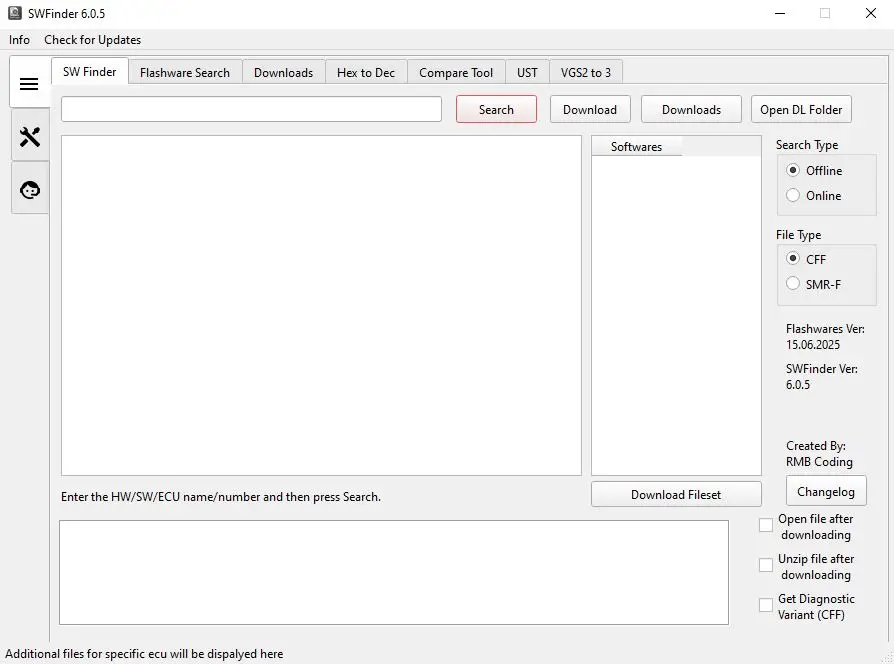
Task: Go to the Compare Tool tab
Action: point(456,72)
